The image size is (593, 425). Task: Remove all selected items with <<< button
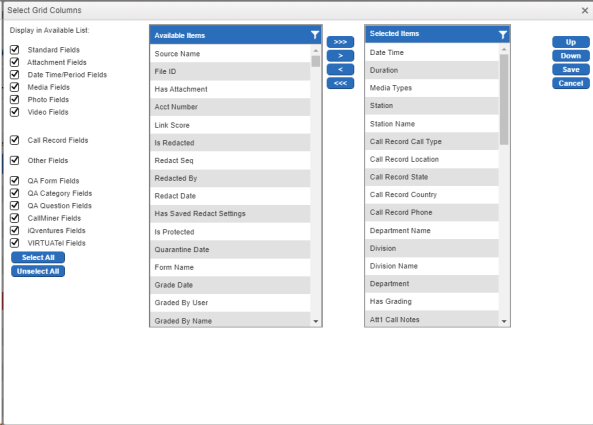[x=340, y=83]
